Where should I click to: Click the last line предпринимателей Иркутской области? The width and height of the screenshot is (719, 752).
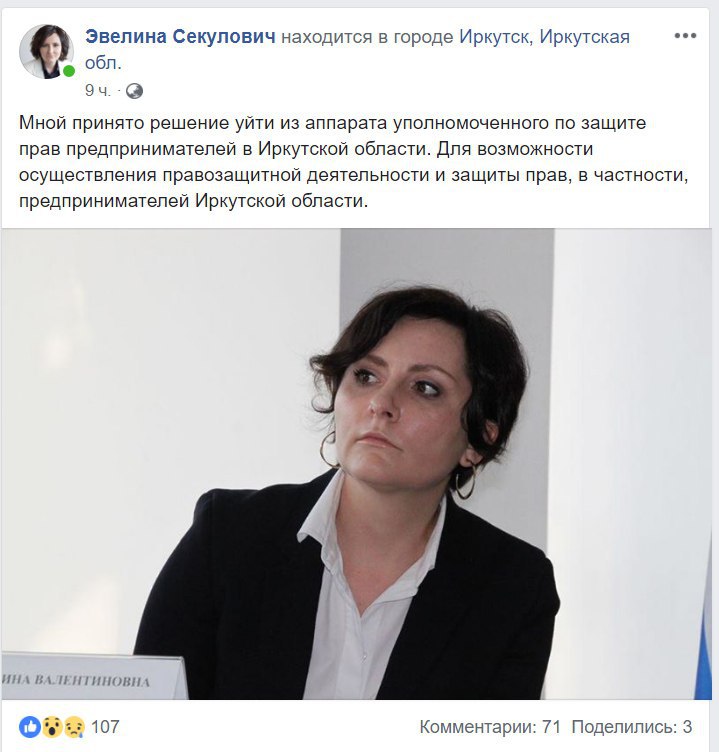pos(193,201)
